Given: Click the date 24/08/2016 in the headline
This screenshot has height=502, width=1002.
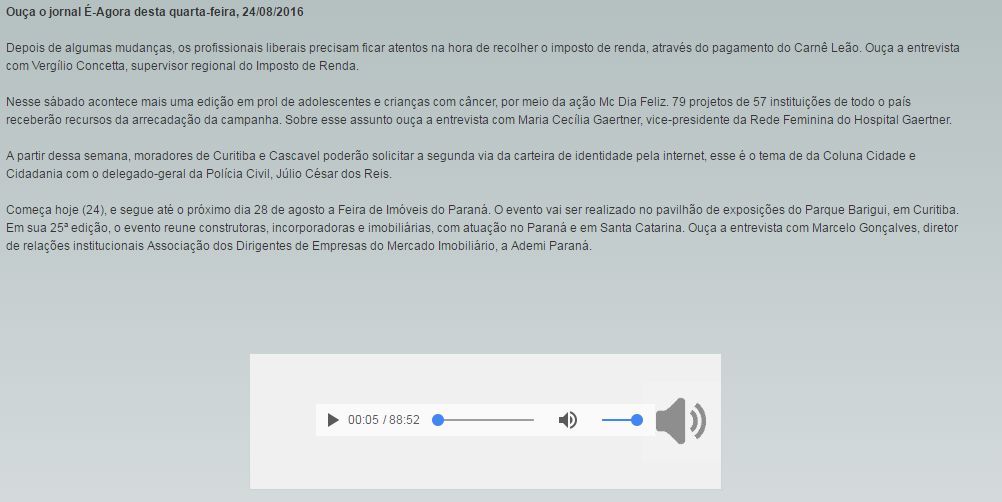Looking at the screenshot, I should pyautogui.click(x=273, y=11).
